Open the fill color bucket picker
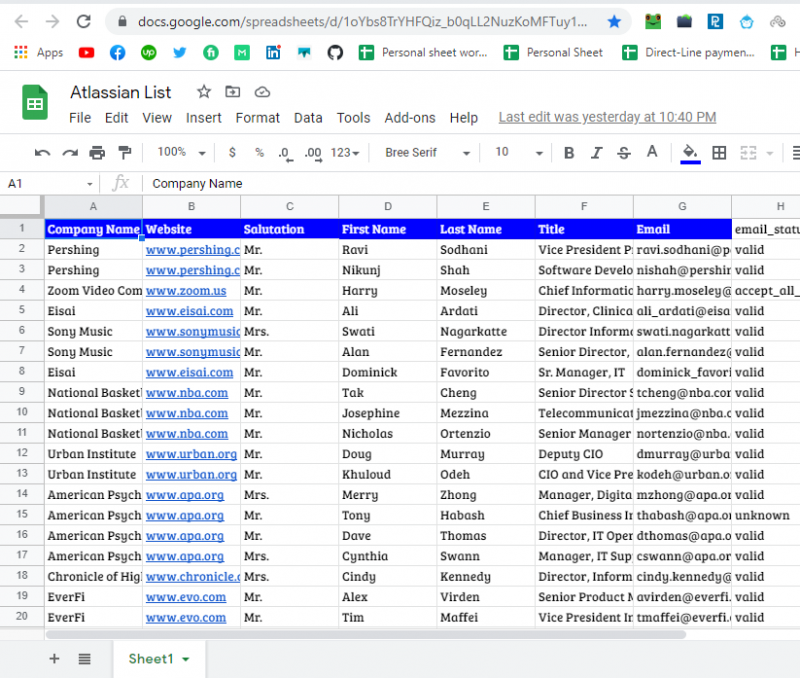The width and height of the screenshot is (800, 678). [690, 153]
